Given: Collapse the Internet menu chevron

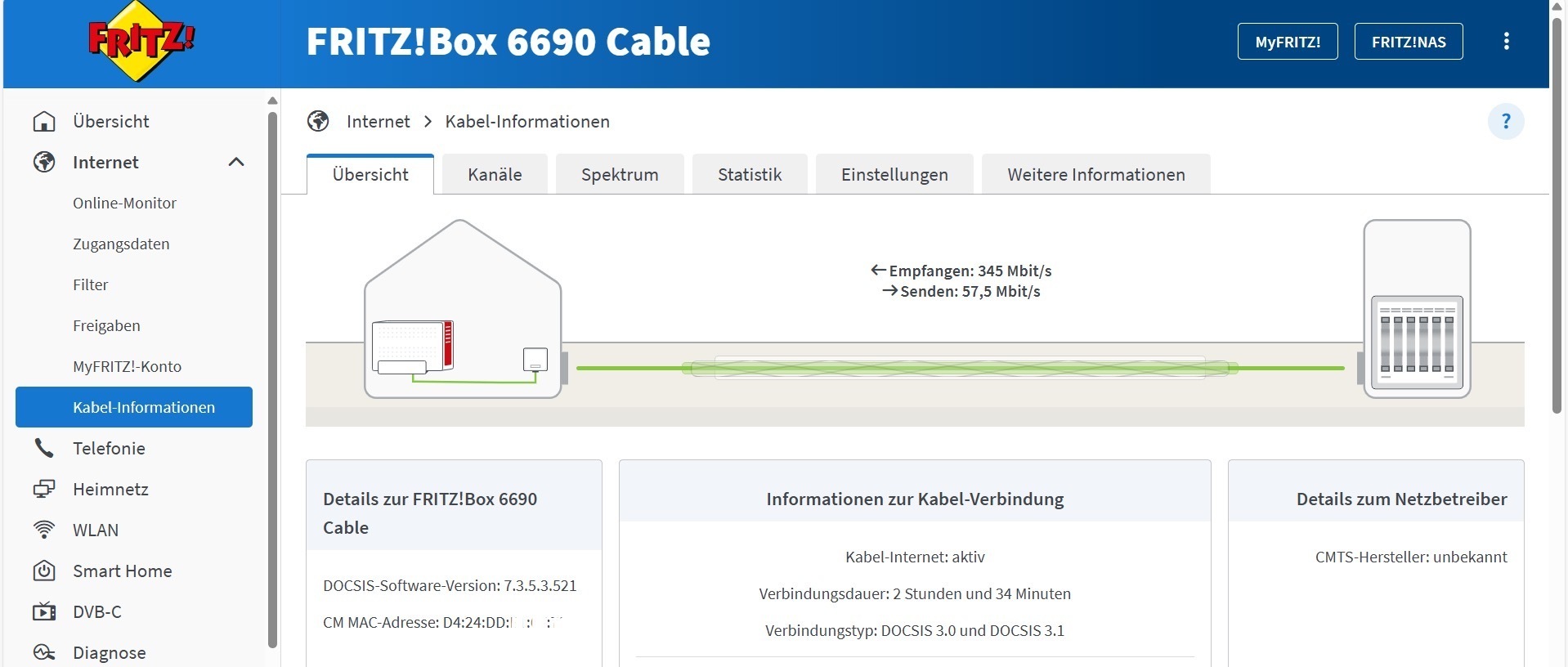Looking at the screenshot, I should click(236, 162).
